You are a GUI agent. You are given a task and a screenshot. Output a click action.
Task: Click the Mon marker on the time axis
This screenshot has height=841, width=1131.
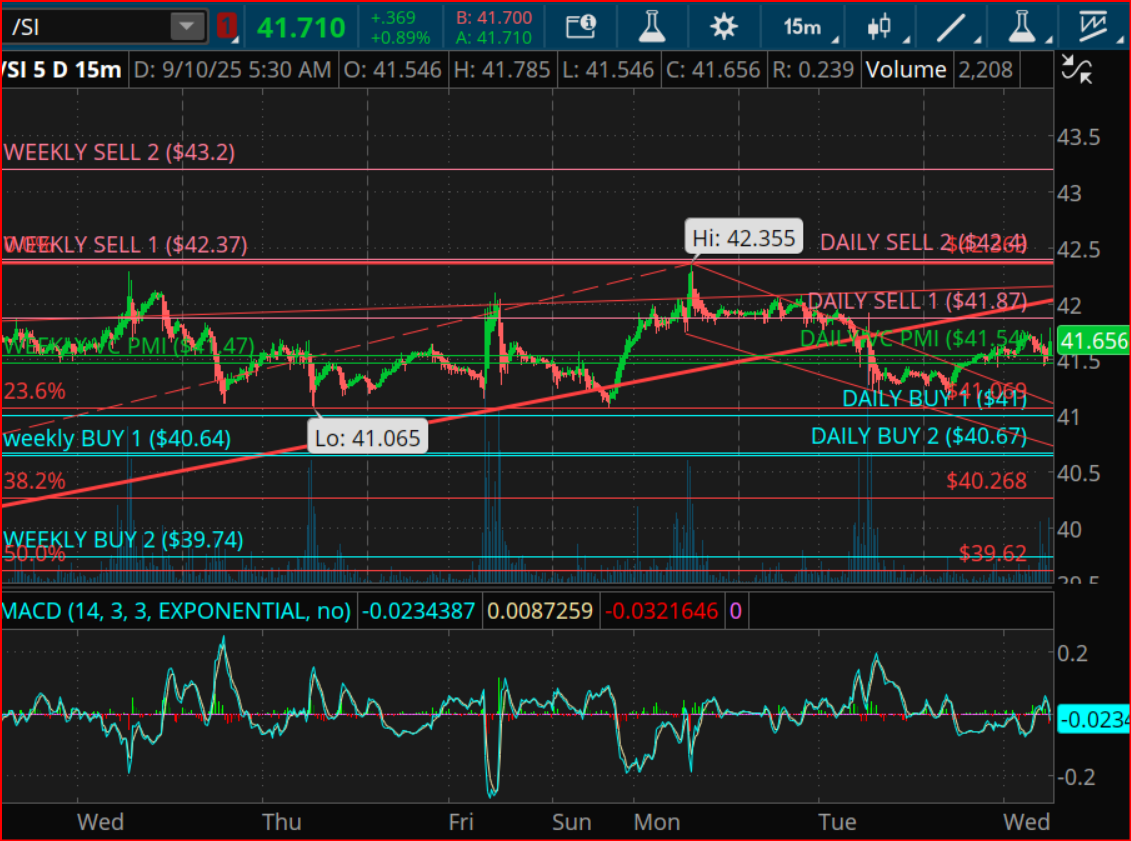point(655,821)
